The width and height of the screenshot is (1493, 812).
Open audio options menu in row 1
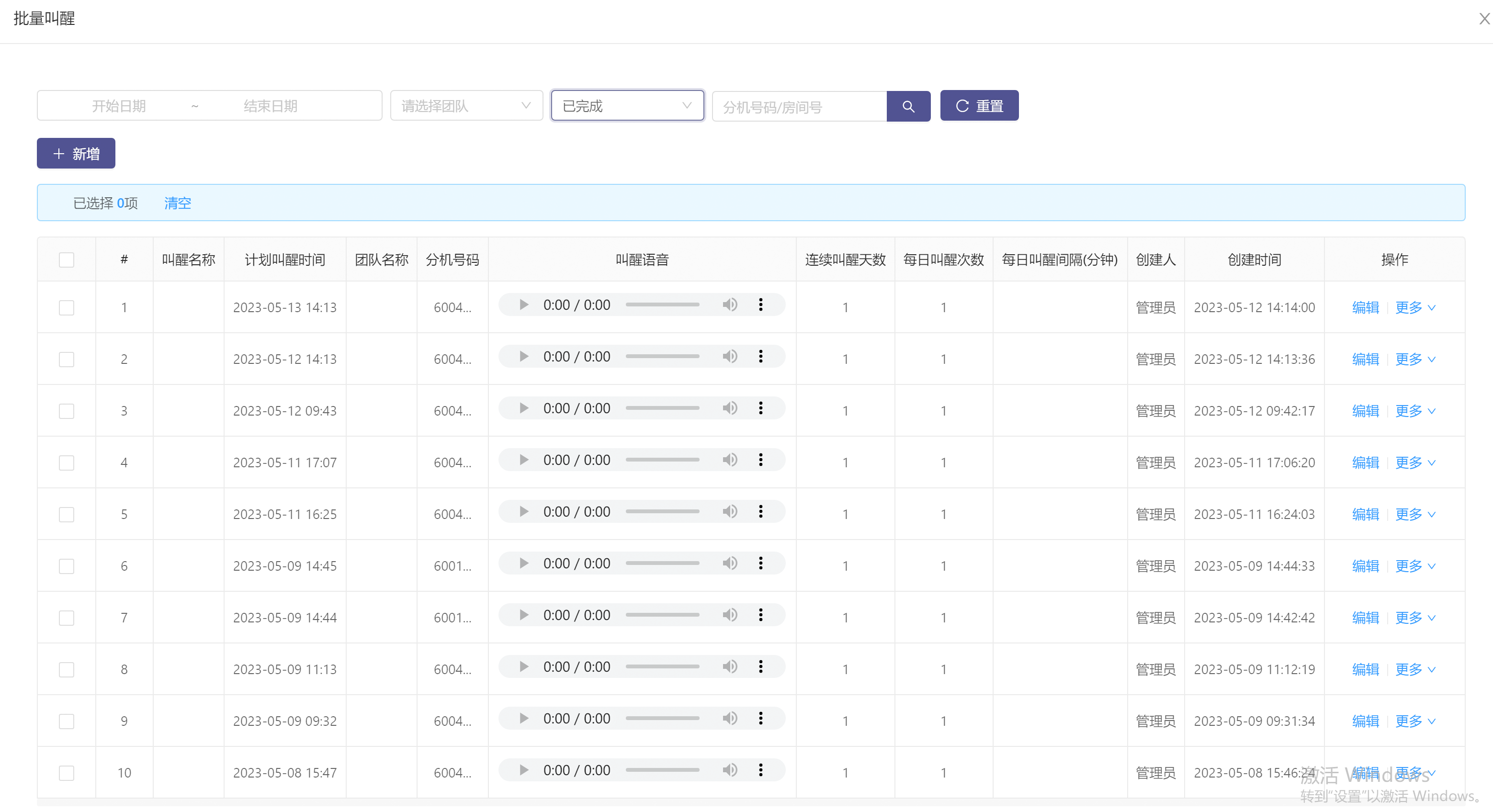coord(760,305)
